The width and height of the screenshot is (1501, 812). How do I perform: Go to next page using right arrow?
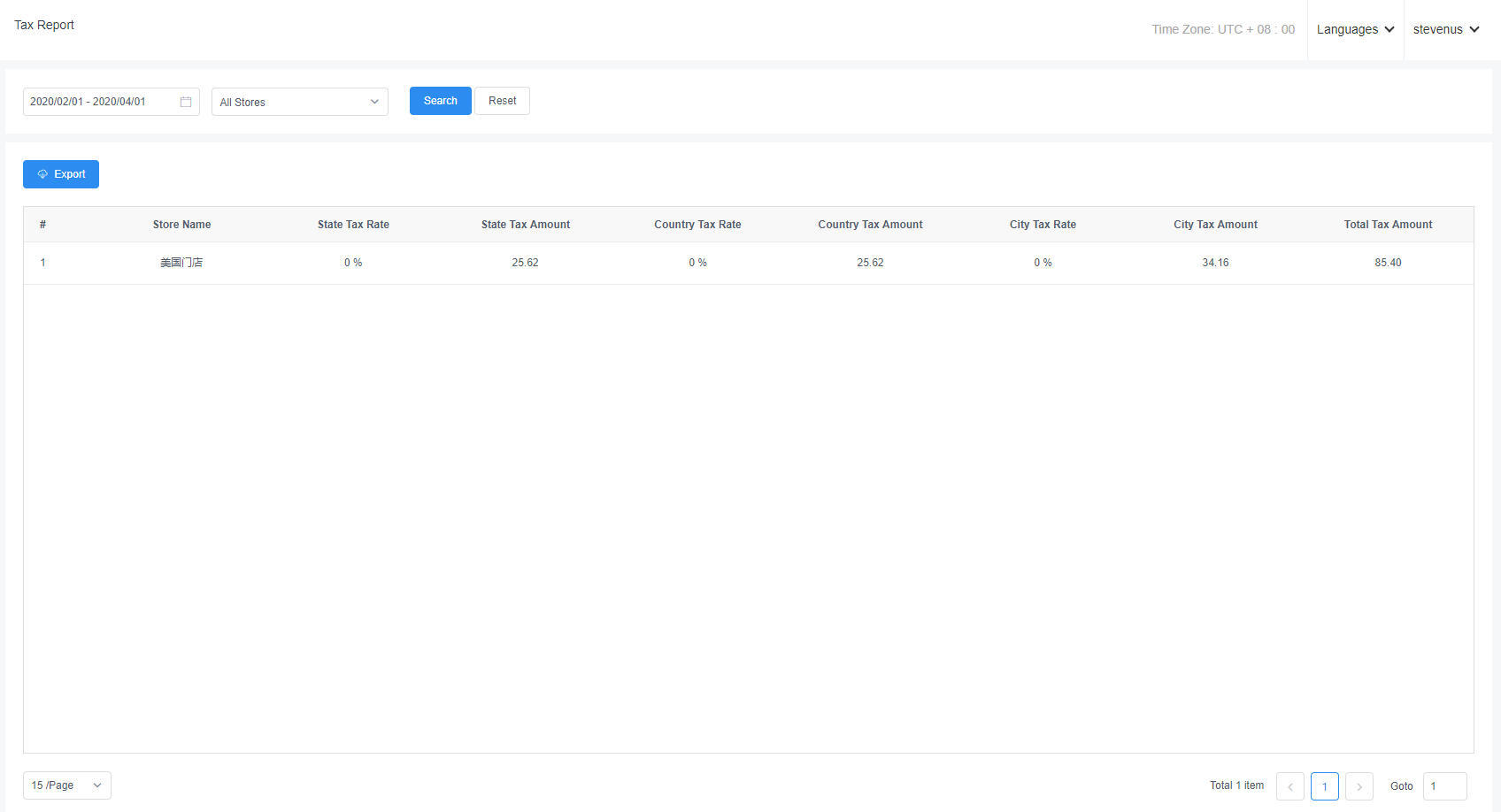click(x=1359, y=786)
